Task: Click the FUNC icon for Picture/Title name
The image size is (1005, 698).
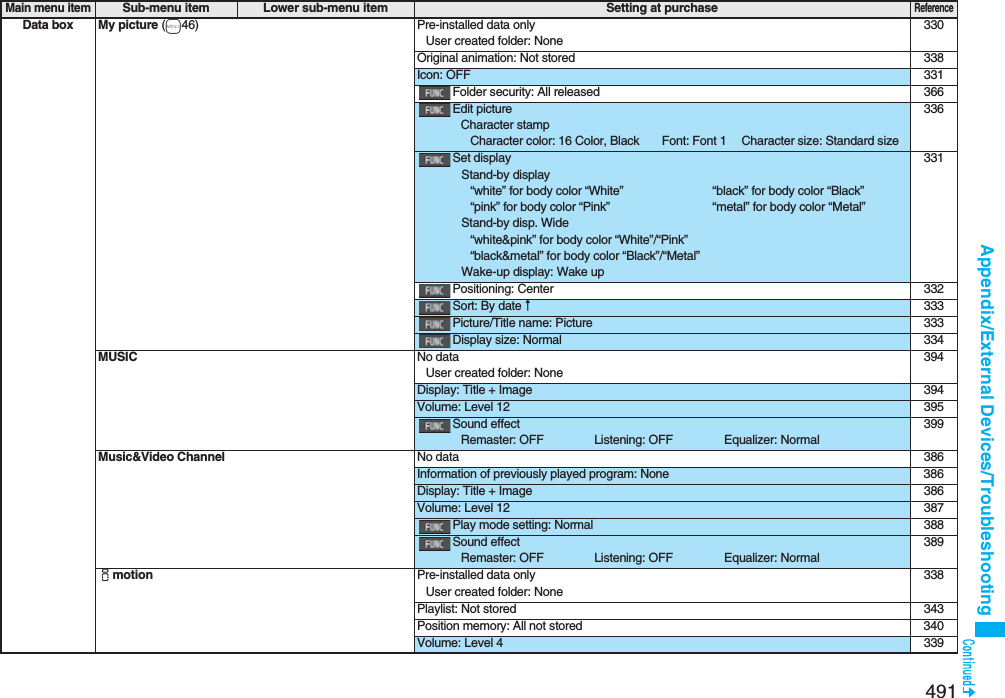Action: coord(434,323)
